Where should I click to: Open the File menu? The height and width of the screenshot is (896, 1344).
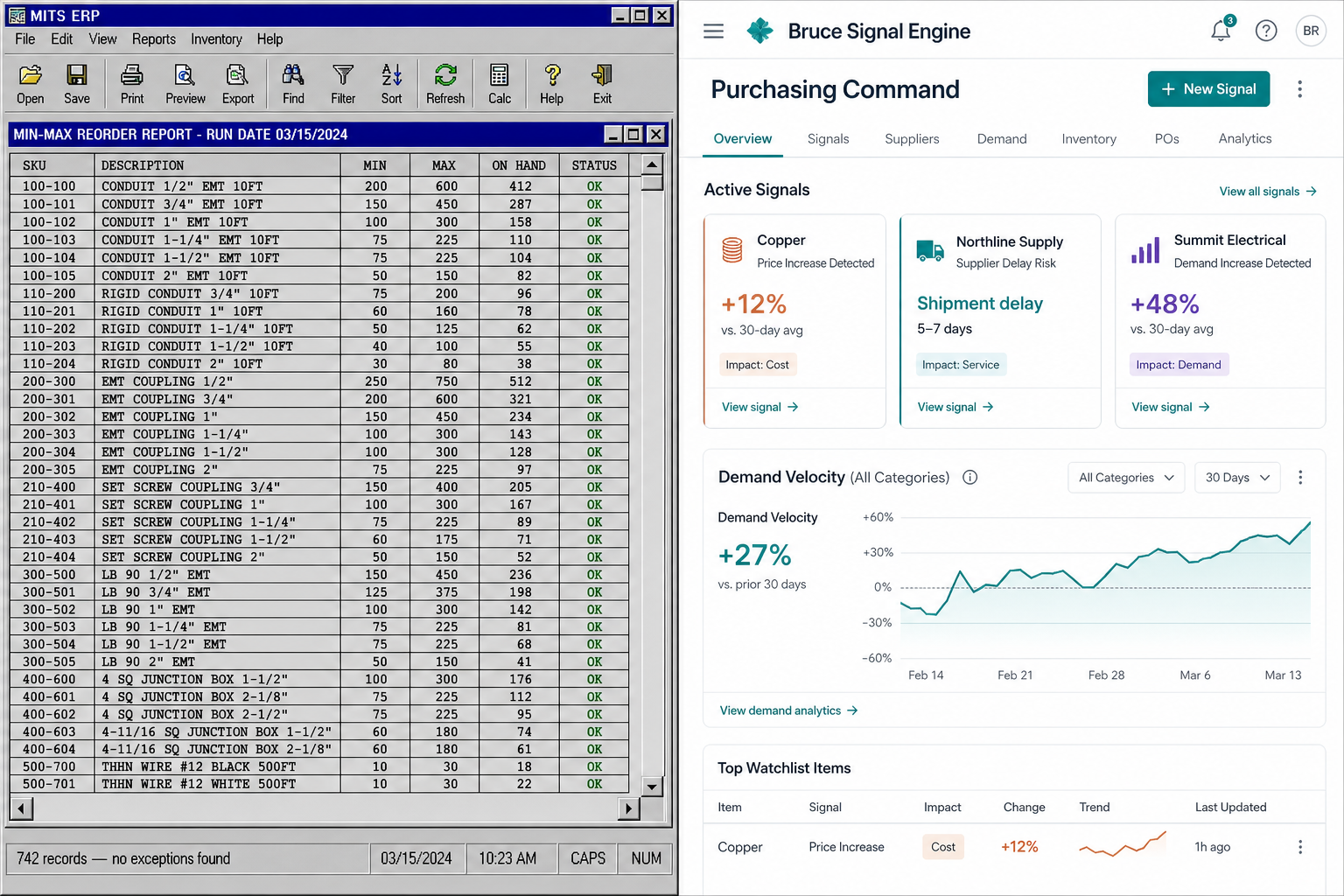click(25, 39)
